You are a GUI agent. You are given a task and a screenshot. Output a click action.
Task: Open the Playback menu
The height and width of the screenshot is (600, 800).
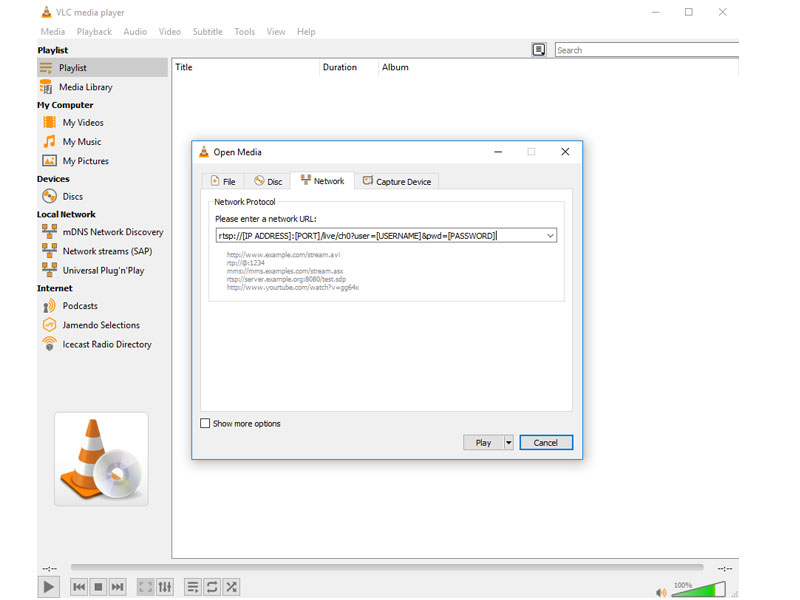coord(94,32)
